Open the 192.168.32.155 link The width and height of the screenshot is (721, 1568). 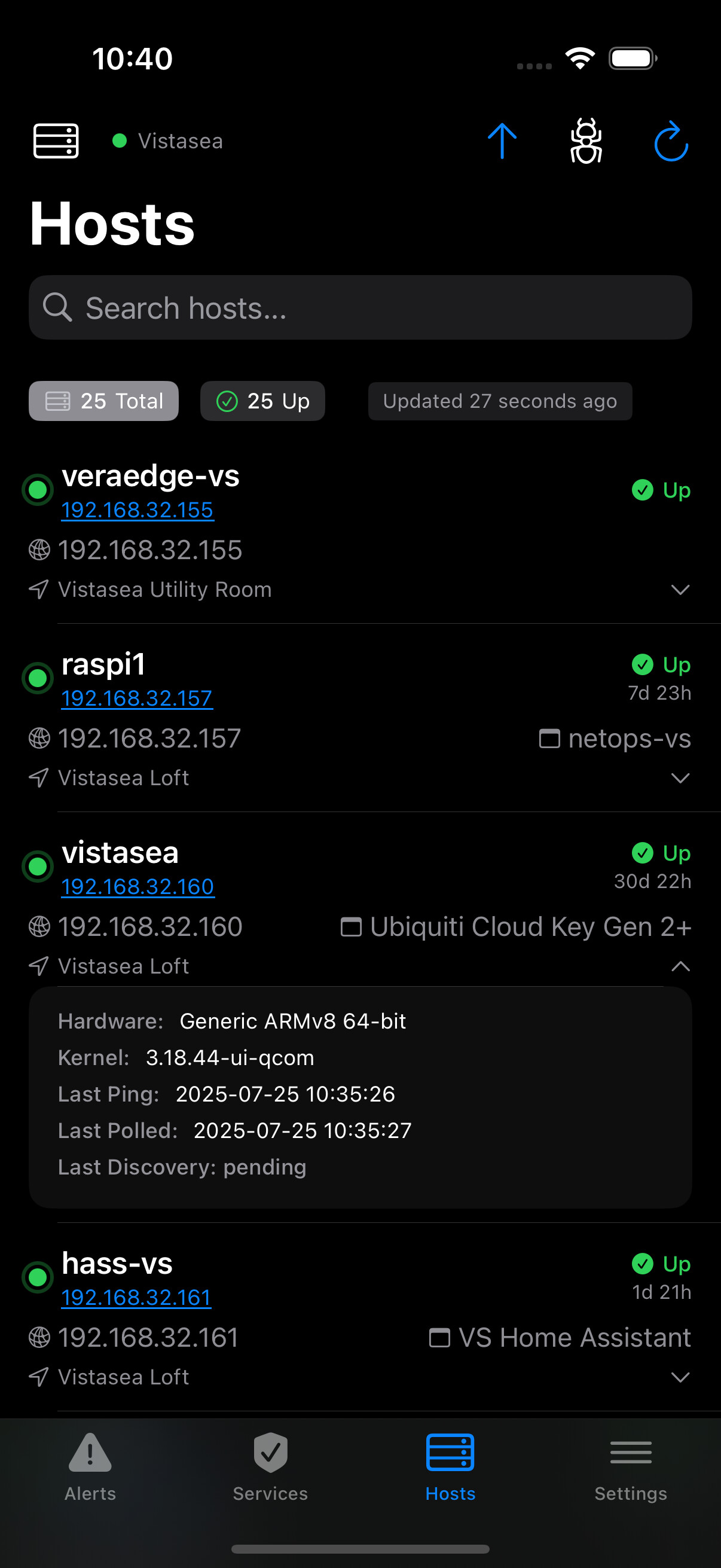pyautogui.click(x=137, y=510)
